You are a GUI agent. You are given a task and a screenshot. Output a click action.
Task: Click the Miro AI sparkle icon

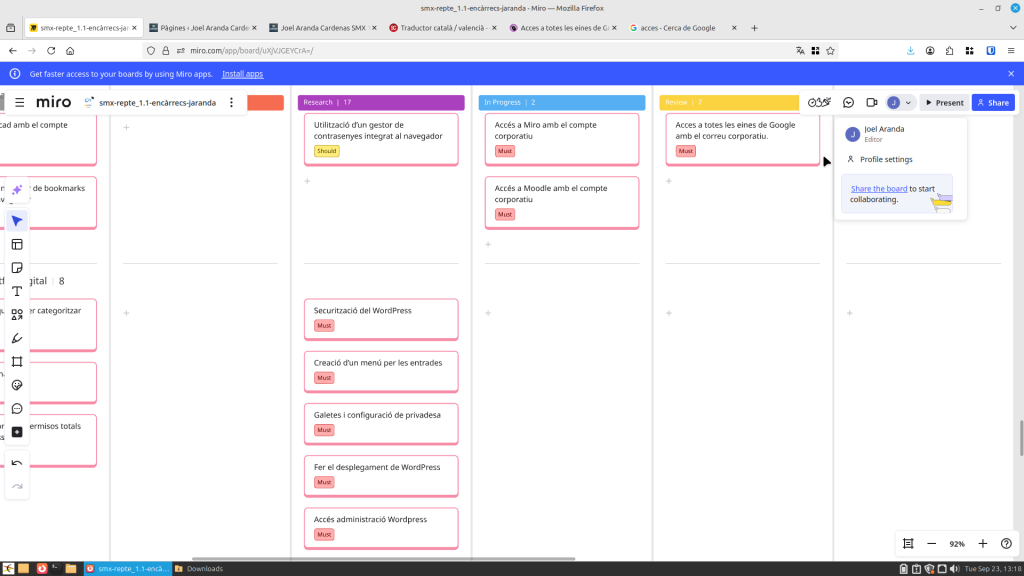pos(17,190)
